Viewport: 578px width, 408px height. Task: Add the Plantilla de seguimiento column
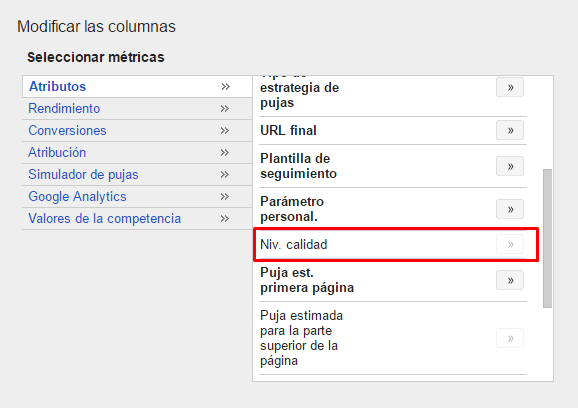click(x=510, y=166)
